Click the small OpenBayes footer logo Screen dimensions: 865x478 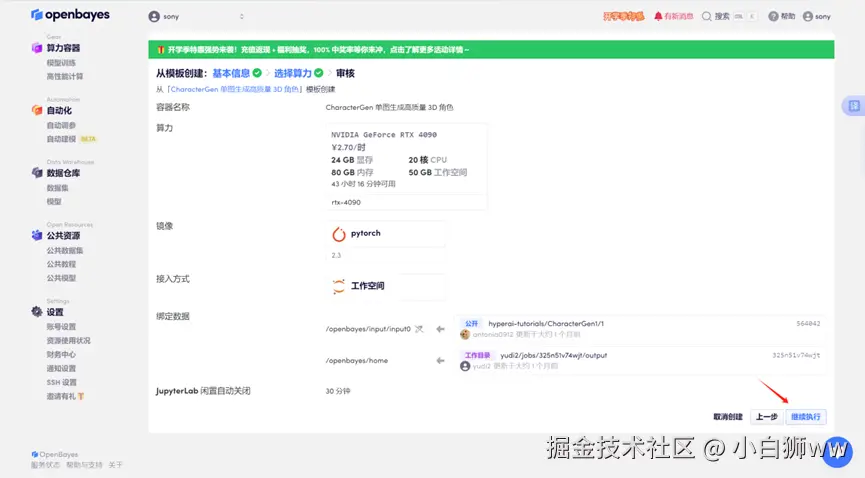[35, 454]
